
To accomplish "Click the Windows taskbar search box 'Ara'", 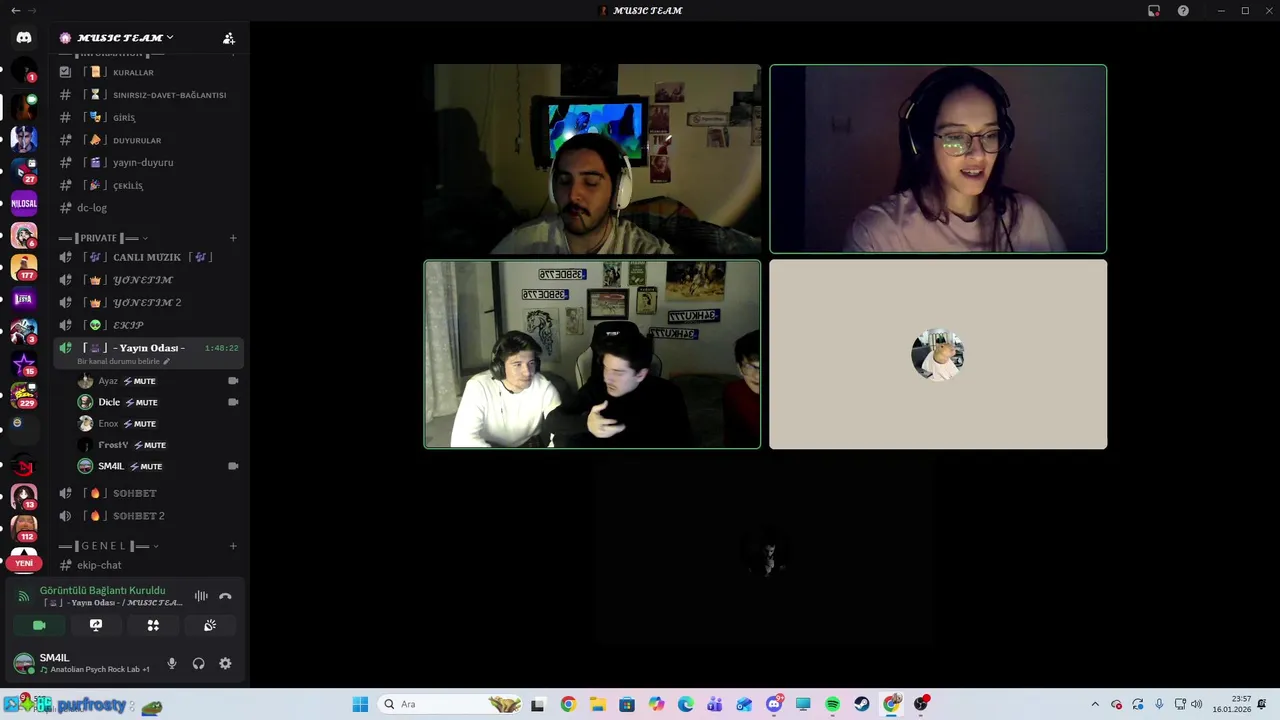I will point(450,704).
